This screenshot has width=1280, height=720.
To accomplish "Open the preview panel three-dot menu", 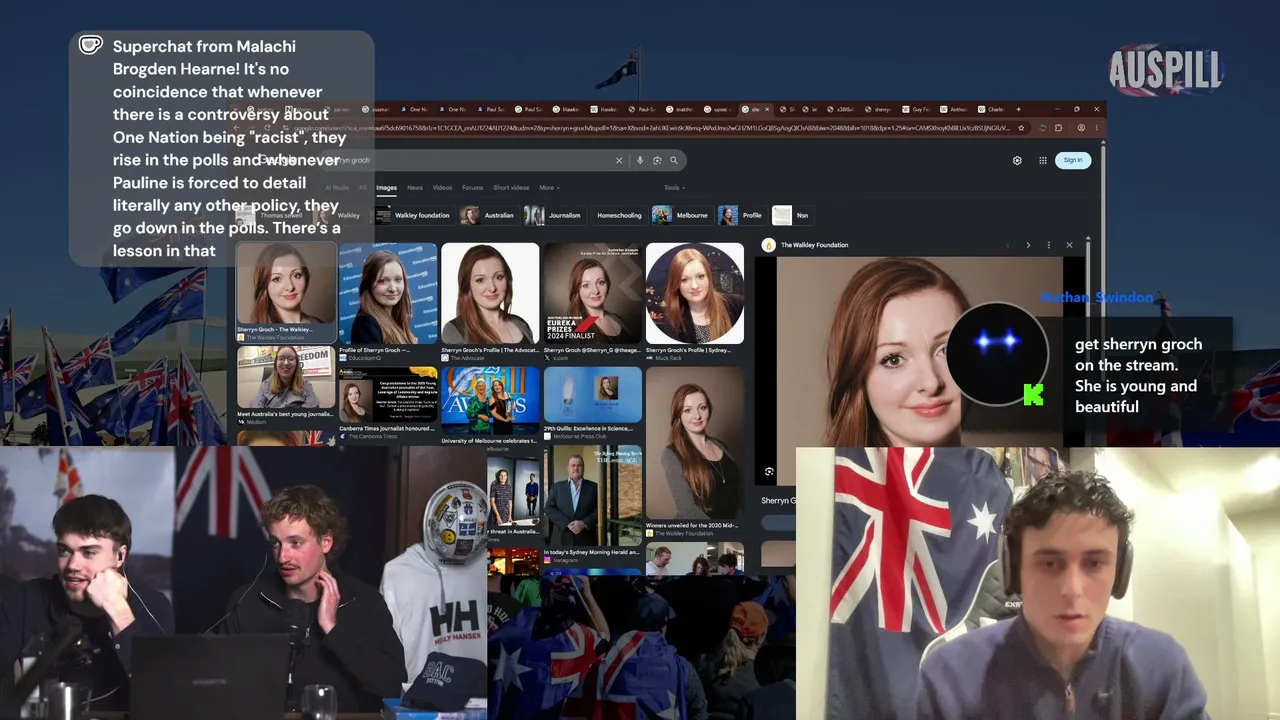I will coord(1048,245).
